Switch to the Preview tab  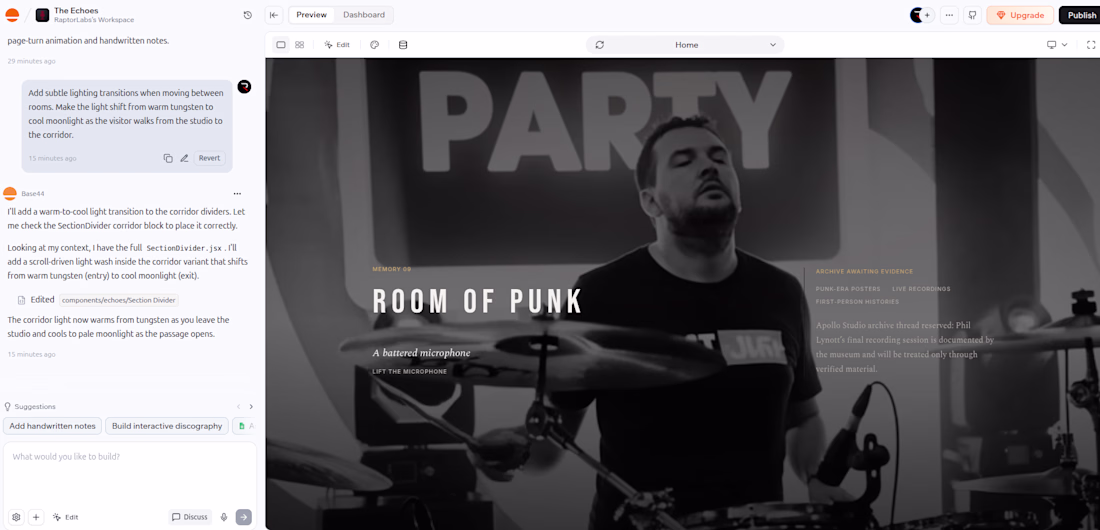pos(311,15)
